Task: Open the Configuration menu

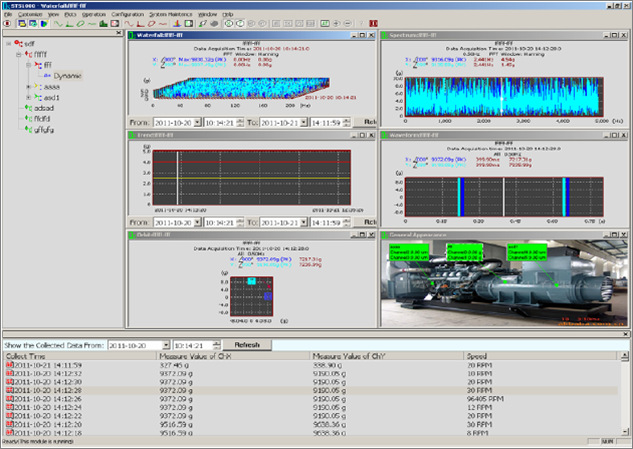Action: point(127,15)
